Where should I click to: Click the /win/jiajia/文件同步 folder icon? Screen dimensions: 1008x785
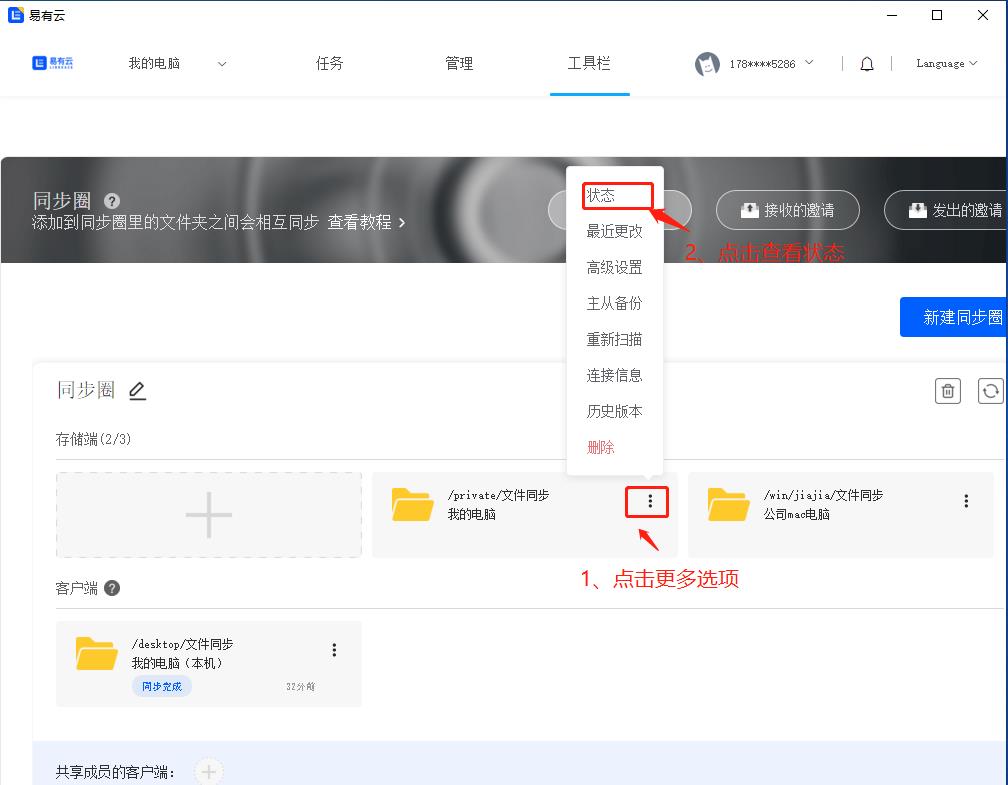tap(728, 505)
